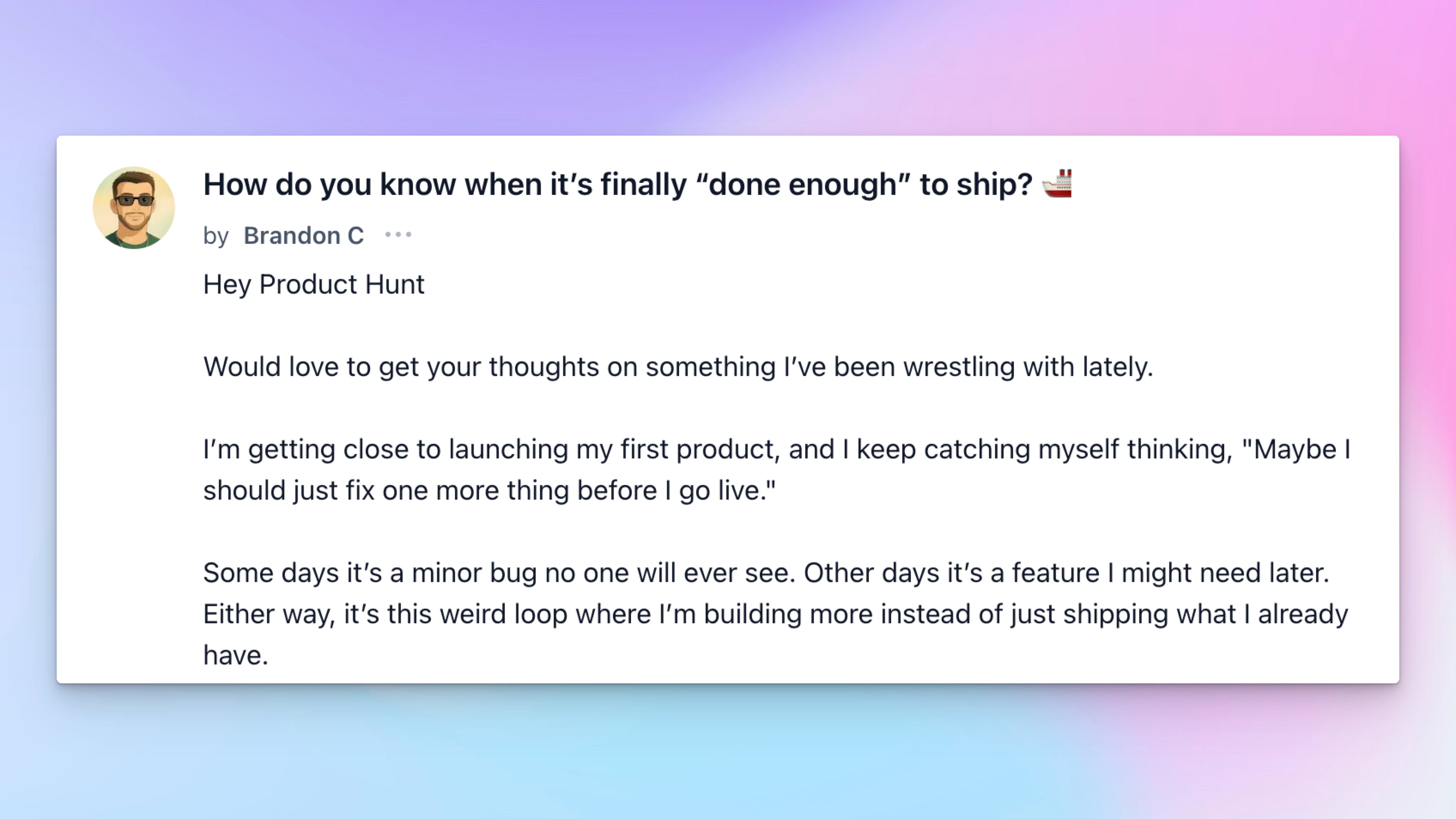Open Brandon C's profile avatar
Viewport: 1456px width, 819px height.
coord(134,207)
